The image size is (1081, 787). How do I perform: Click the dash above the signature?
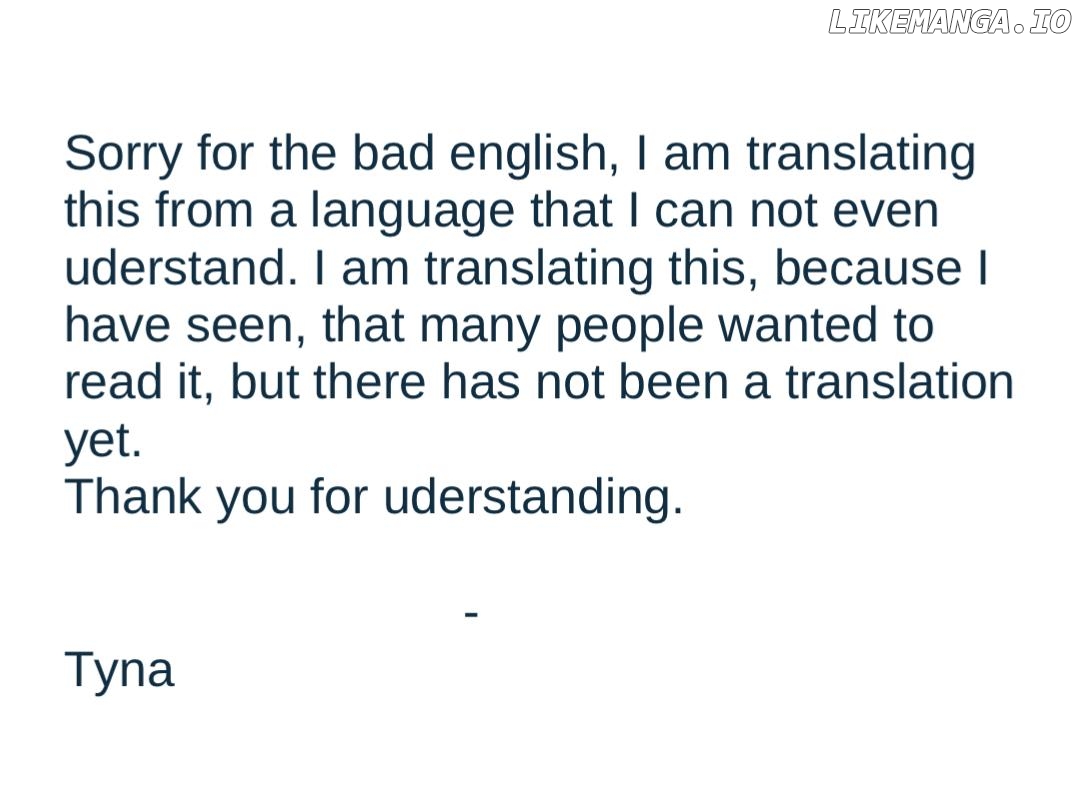click(472, 612)
